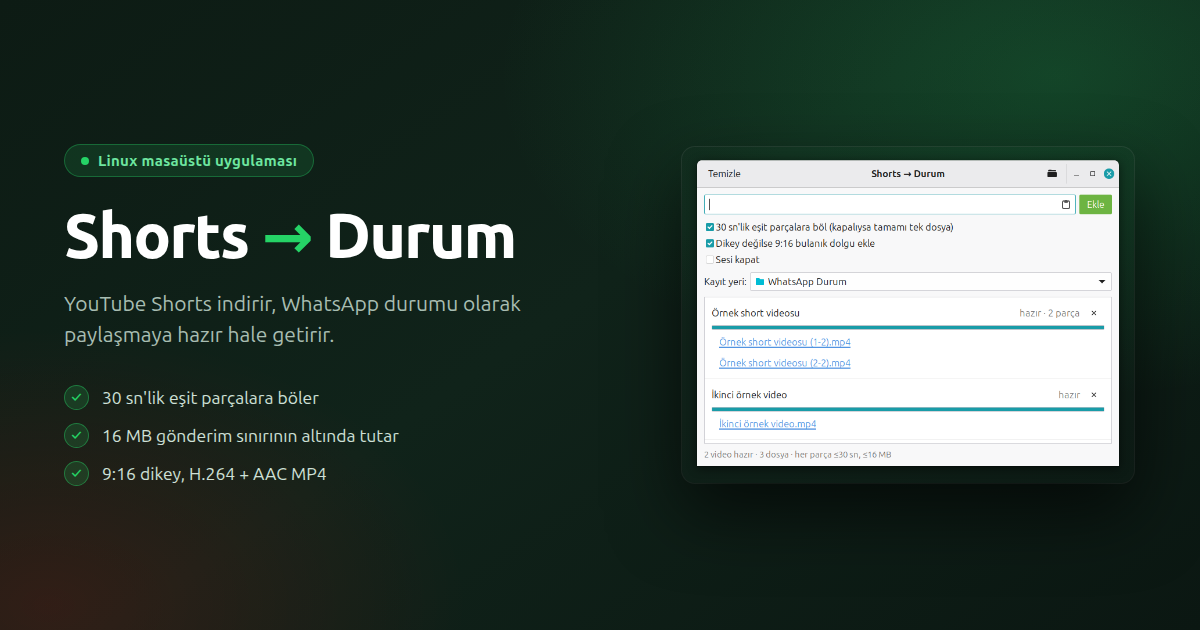Click the 'hazır · 2 parça' status text
This screenshot has width=1200, height=630.
1049,313
